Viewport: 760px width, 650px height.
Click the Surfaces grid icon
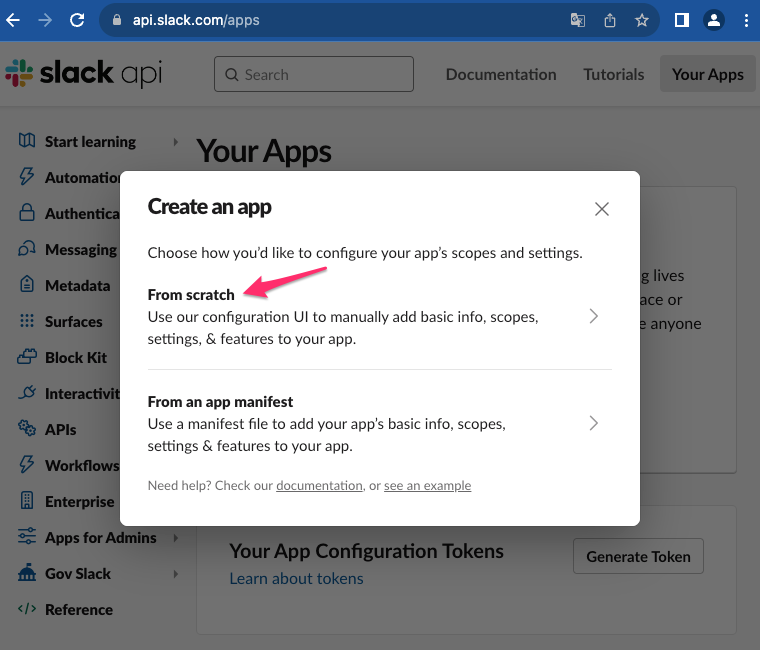coord(27,320)
